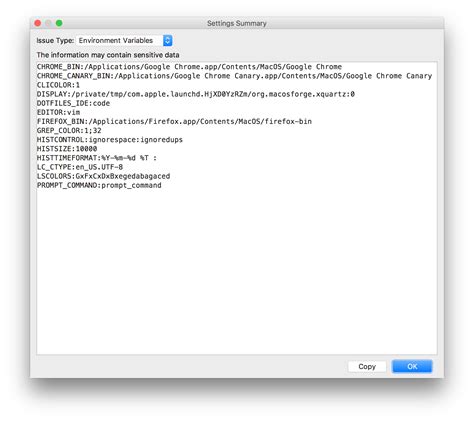This screenshot has width=474, height=421.
Task: Click the Issue Type label
Action: tap(55, 41)
